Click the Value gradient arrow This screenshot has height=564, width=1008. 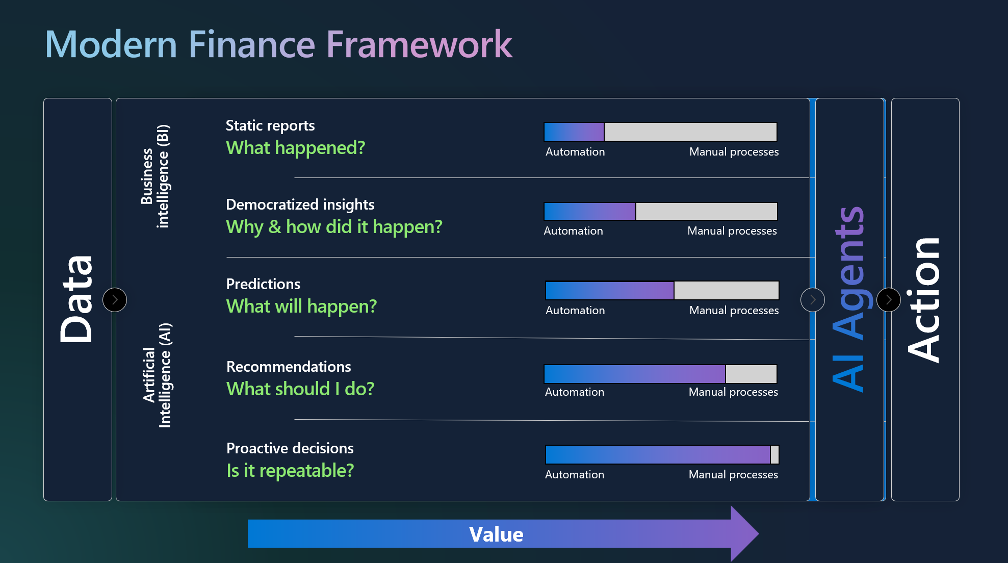tap(503, 534)
